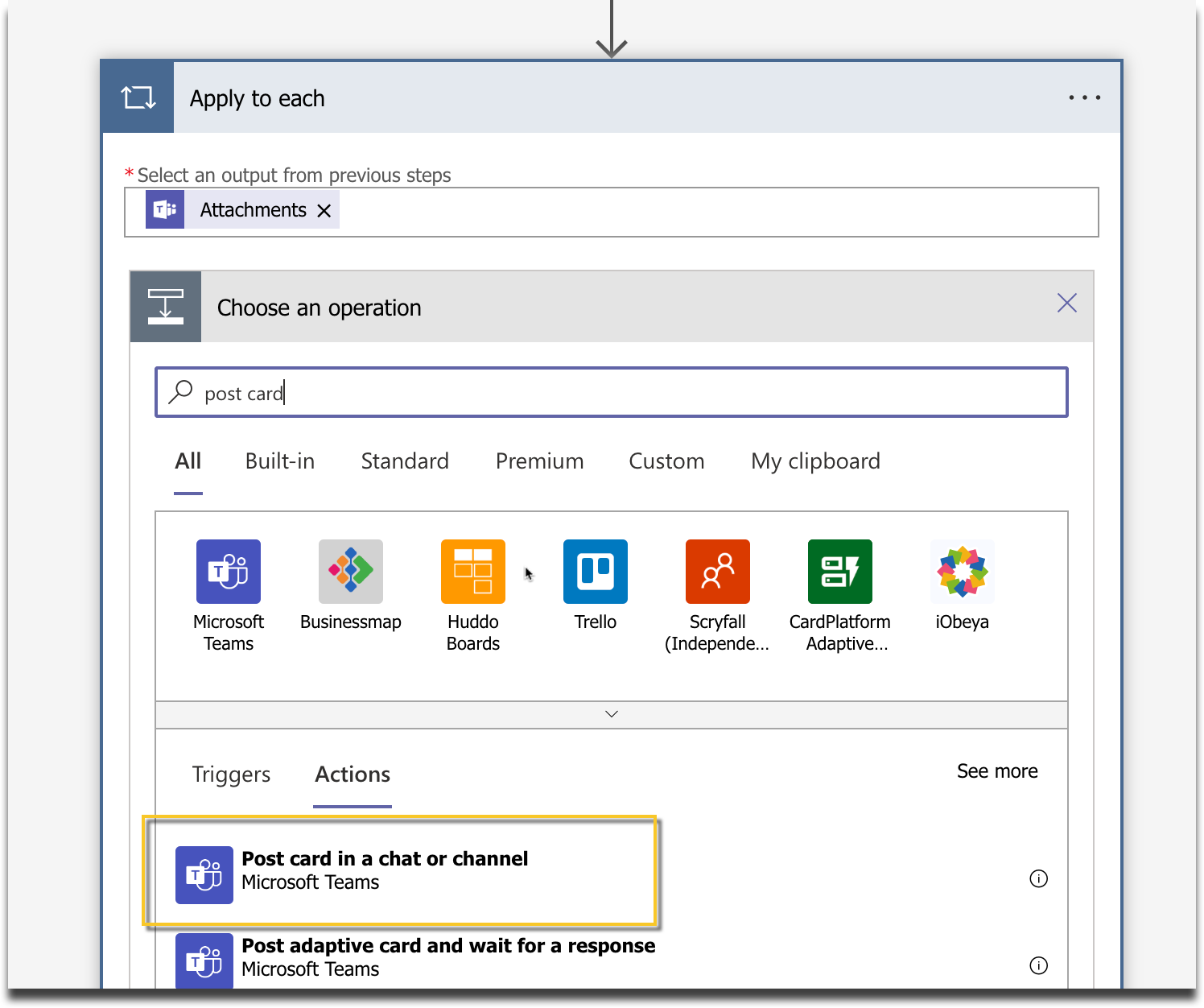
Task: Click Teams icon for Post card in chat
Action: coord(204,875)
